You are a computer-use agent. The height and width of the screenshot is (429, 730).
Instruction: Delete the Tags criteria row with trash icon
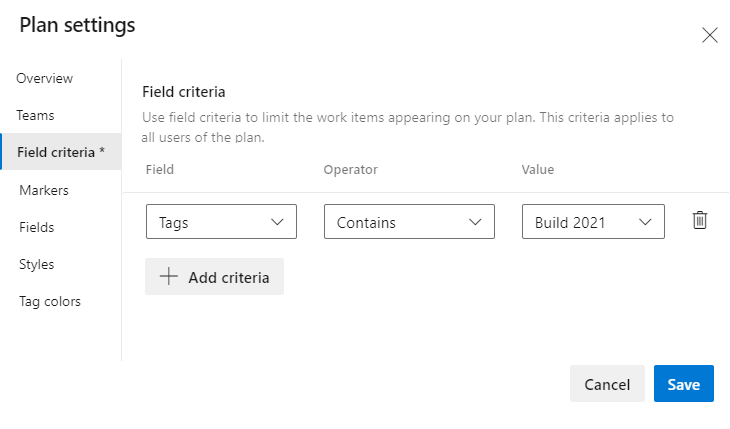pos(699,220)
